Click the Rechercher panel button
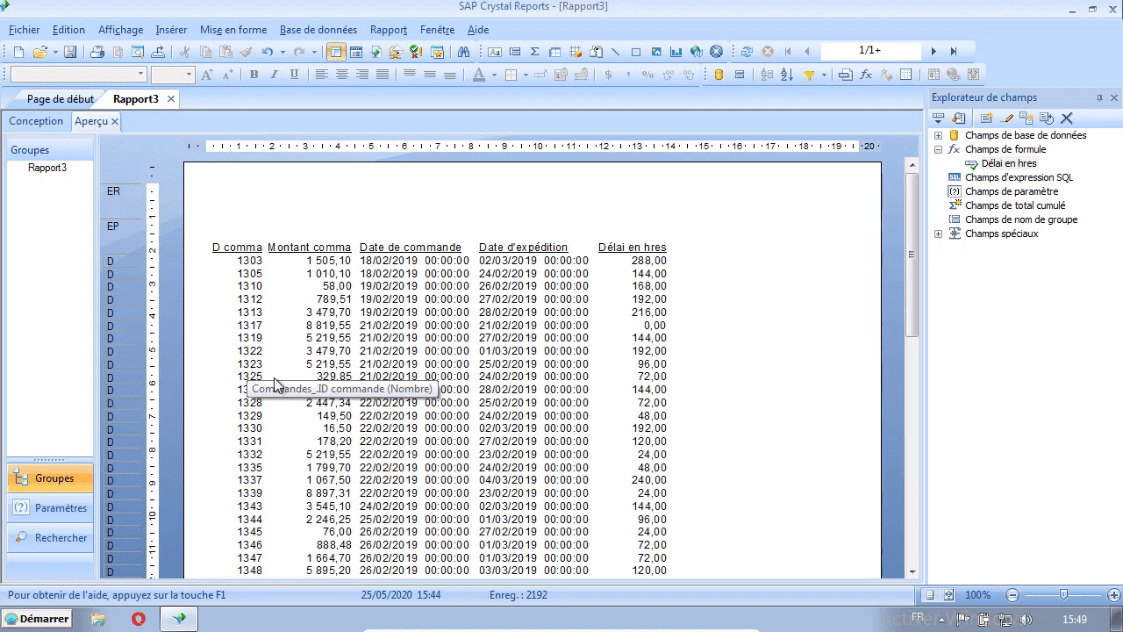Screen dimensions: 1123x632 coord(51,538)
